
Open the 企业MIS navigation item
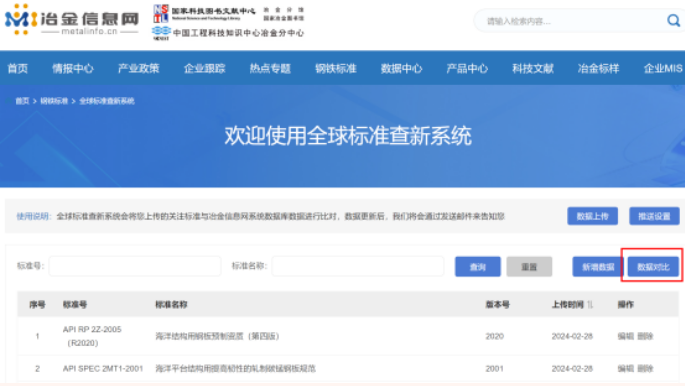click(663, 68)
